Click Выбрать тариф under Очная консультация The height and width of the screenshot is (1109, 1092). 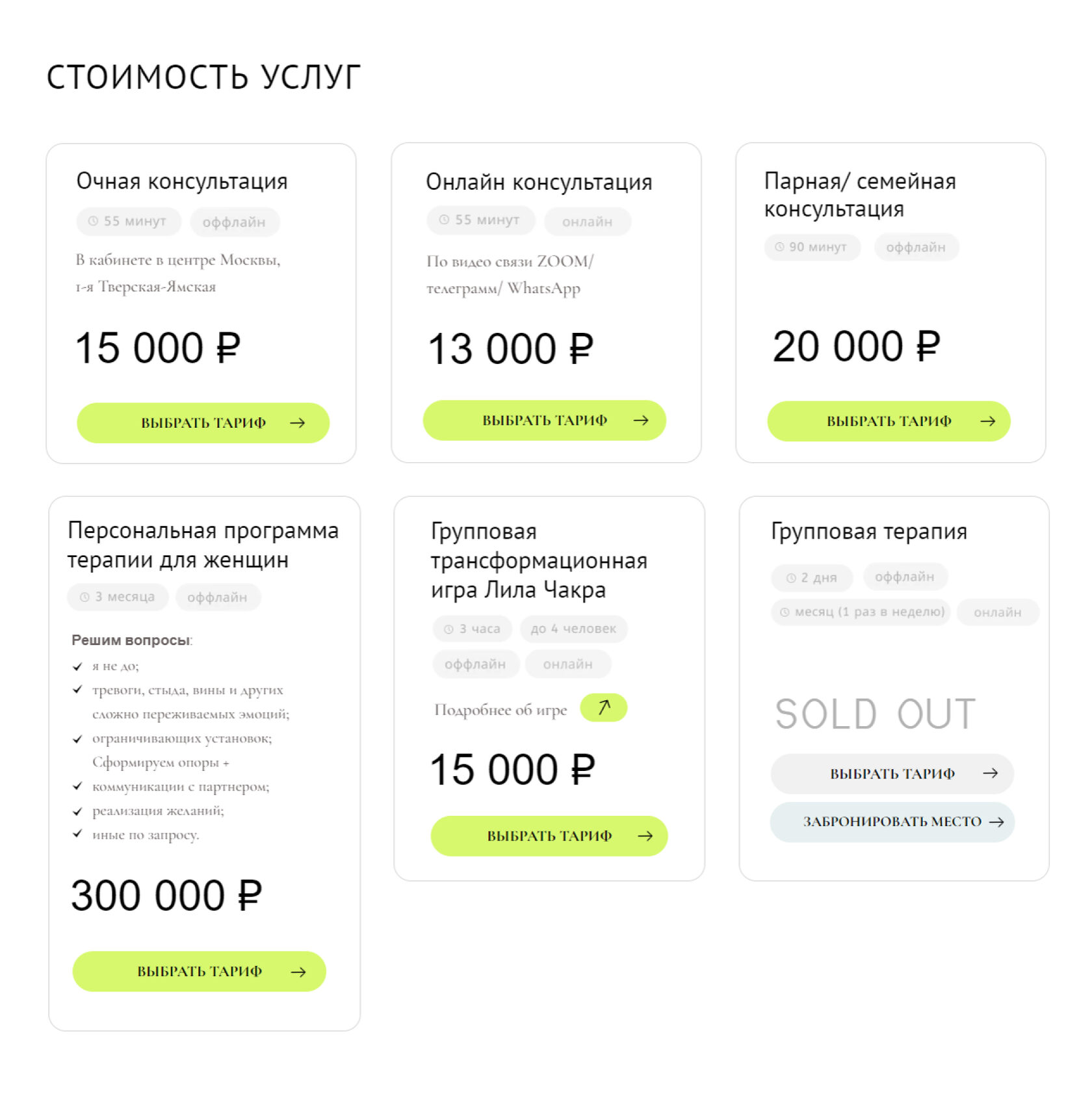click(203, 423)
